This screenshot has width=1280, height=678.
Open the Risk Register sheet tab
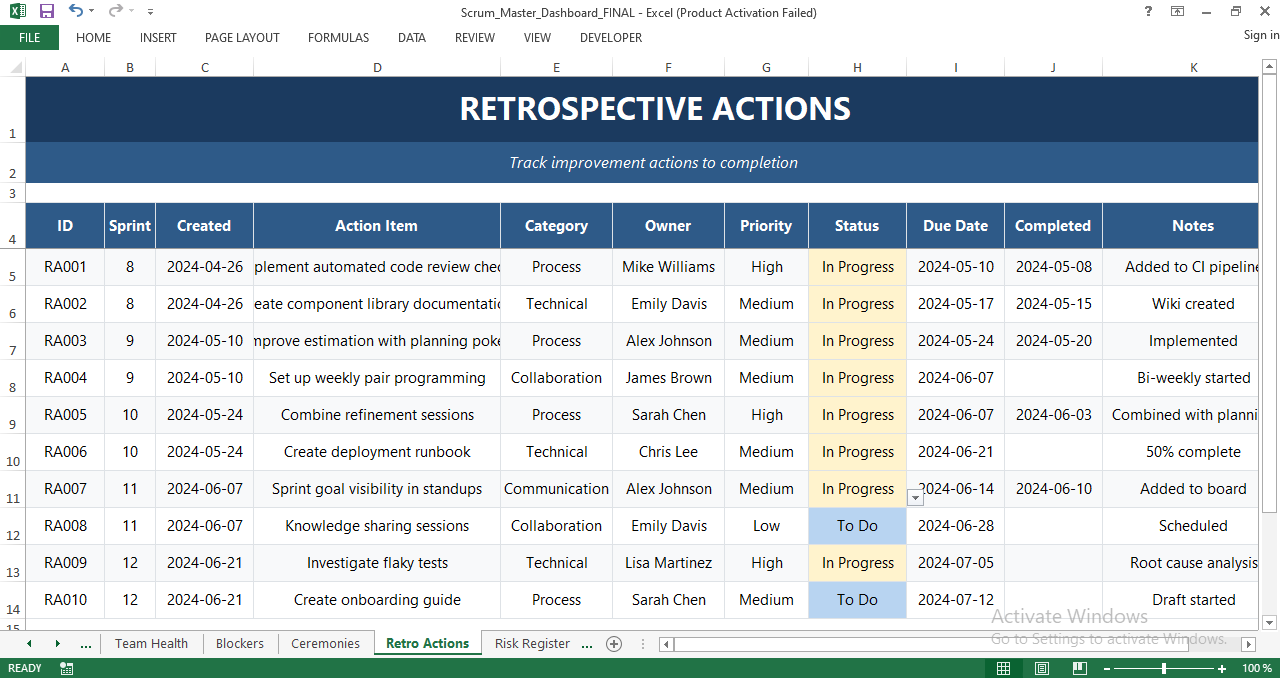pos(531,644)
